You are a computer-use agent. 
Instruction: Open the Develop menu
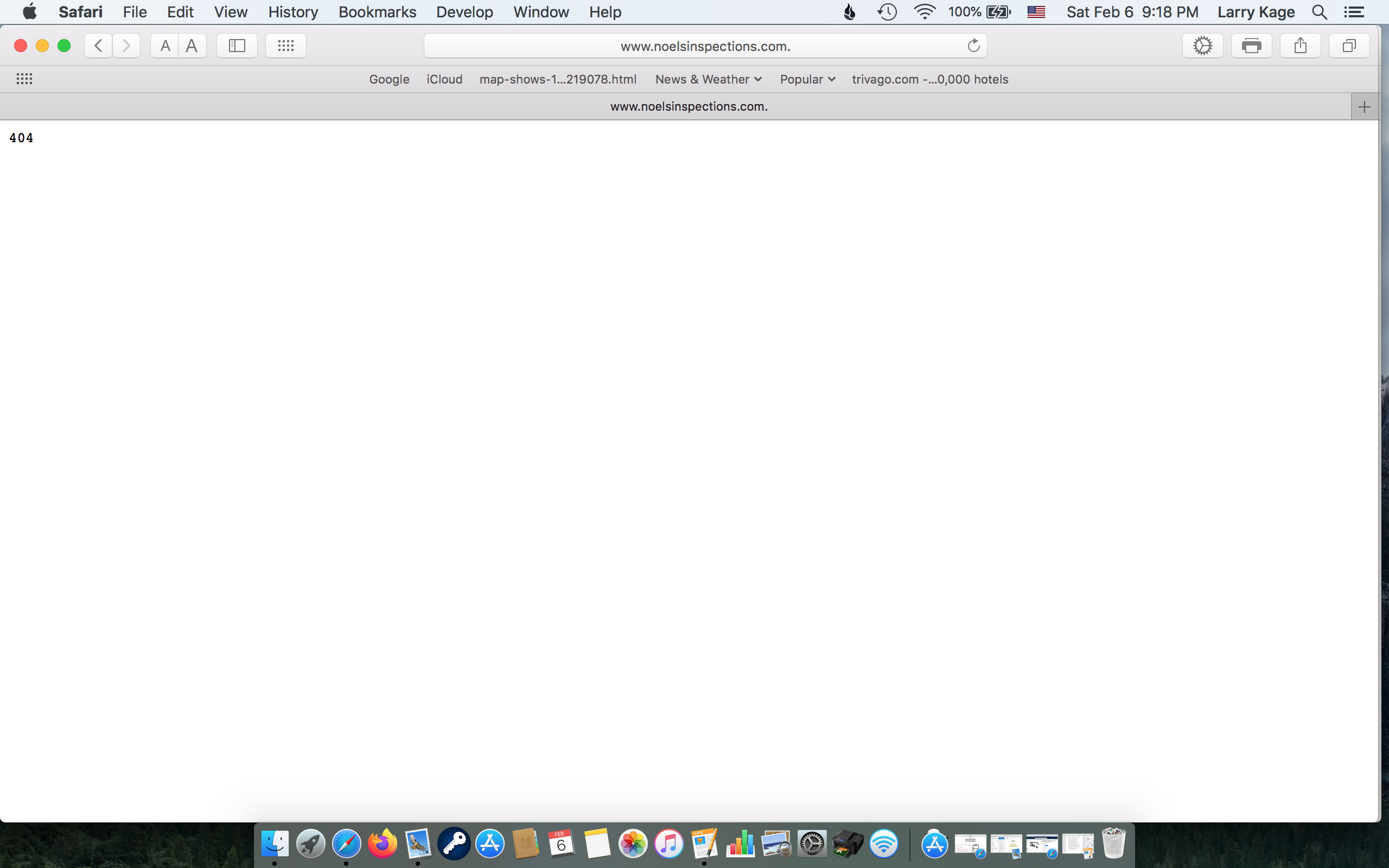click(464, 12)
